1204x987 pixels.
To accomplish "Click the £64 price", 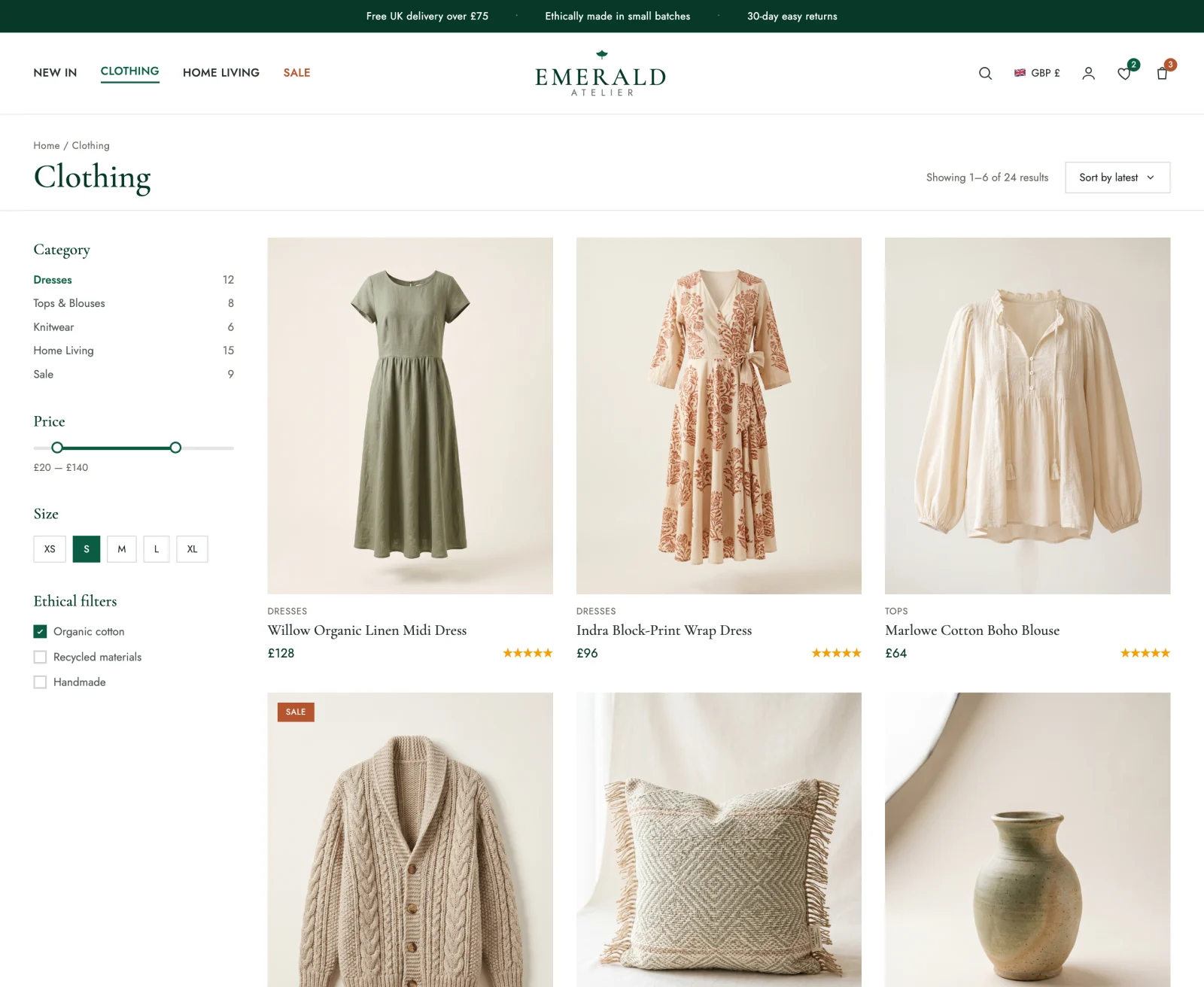I will [x=895, y=653].
